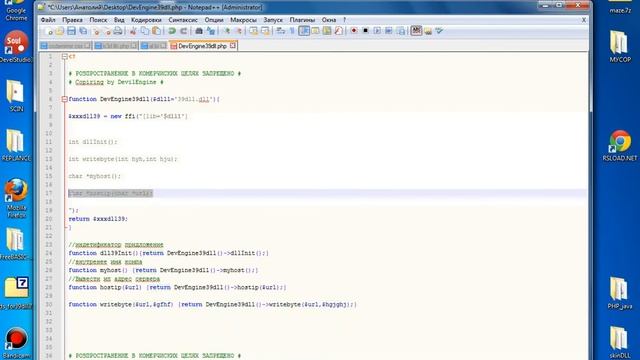This screenshot has width=640, height=360.
Task: Click the Zoom Out toolbar icon
Action: click(238, 31)
